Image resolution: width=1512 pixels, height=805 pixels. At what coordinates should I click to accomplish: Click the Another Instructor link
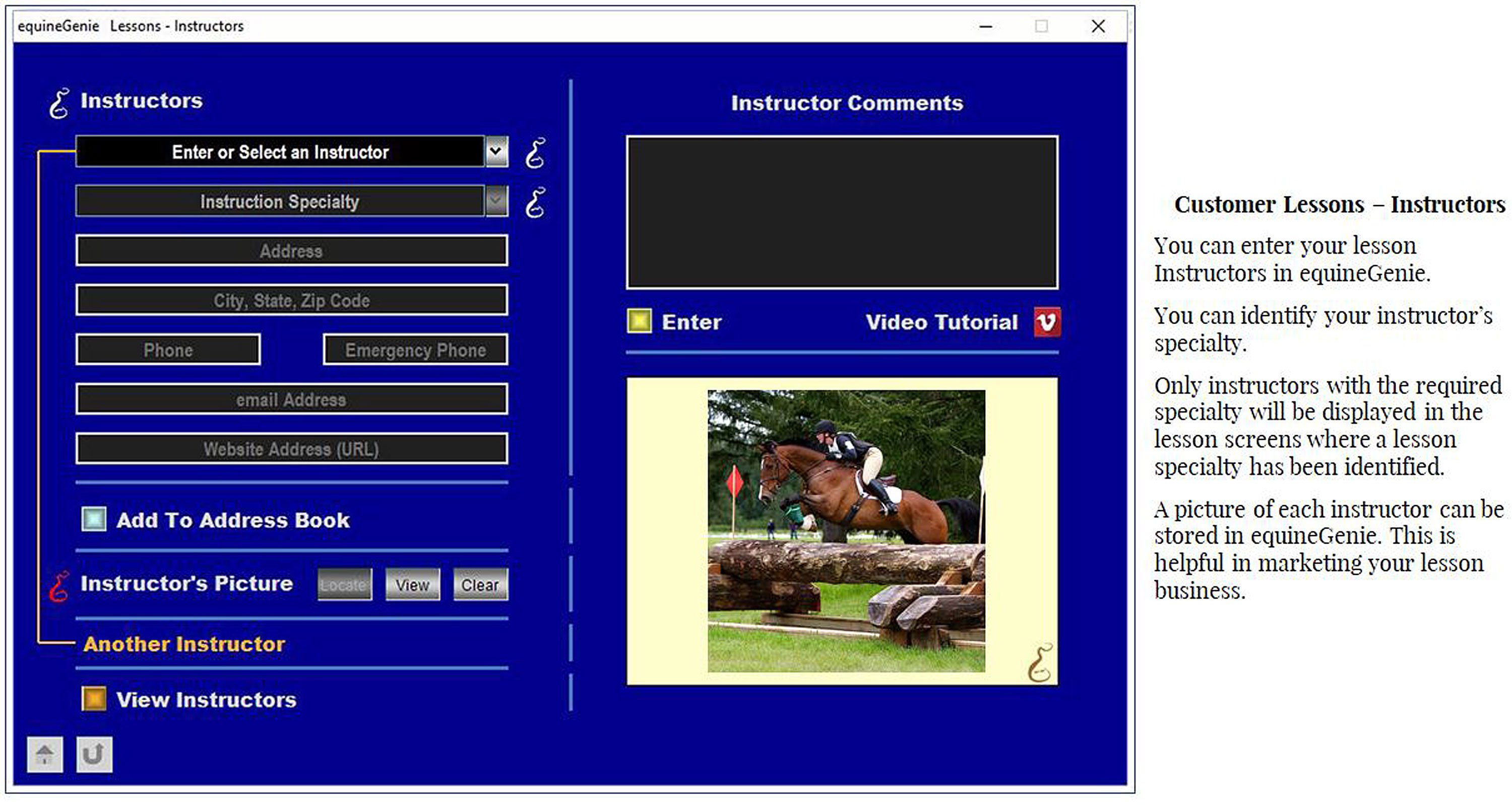pyautogui.click(x=184, y=643)
